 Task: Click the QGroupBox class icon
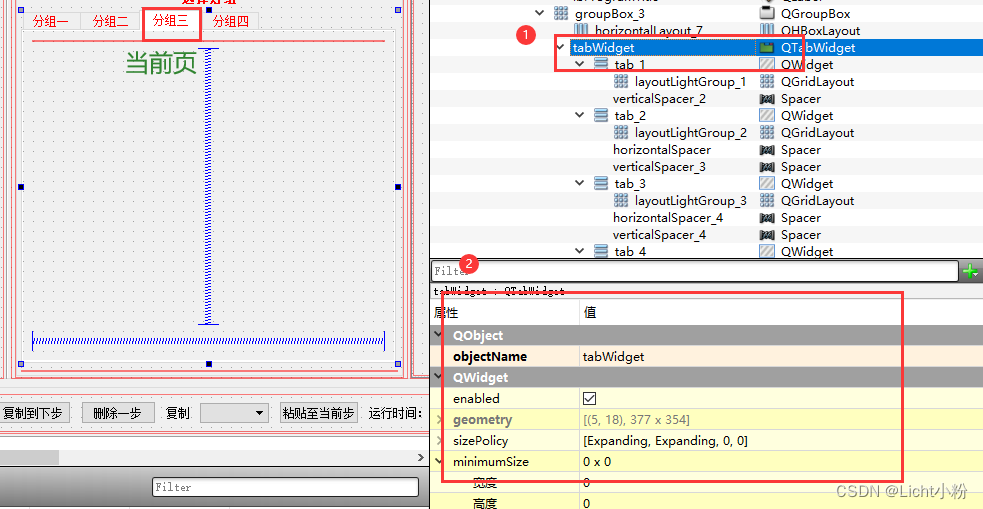pyautogui.click(x=766, y=13)
